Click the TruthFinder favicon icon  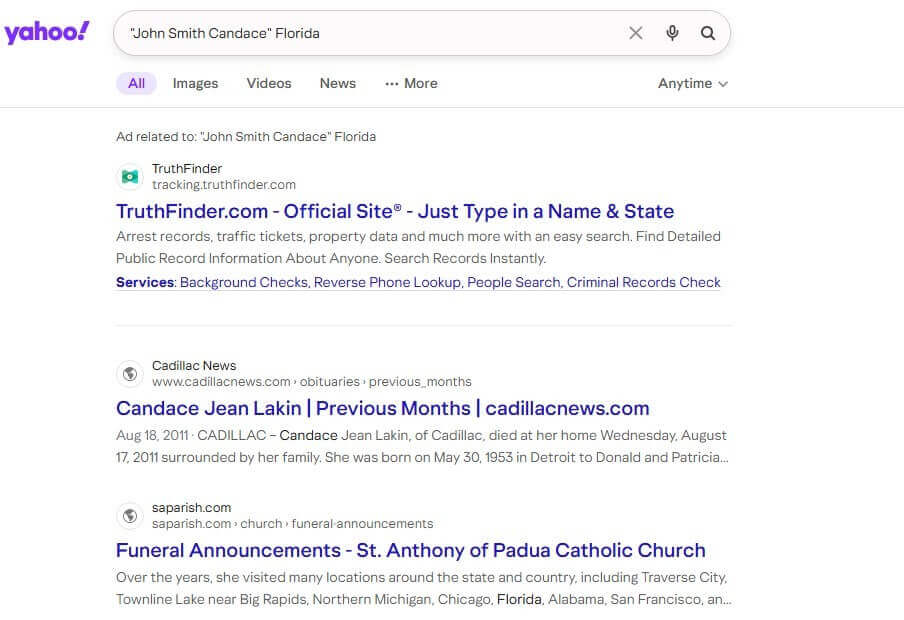point(129,176)
